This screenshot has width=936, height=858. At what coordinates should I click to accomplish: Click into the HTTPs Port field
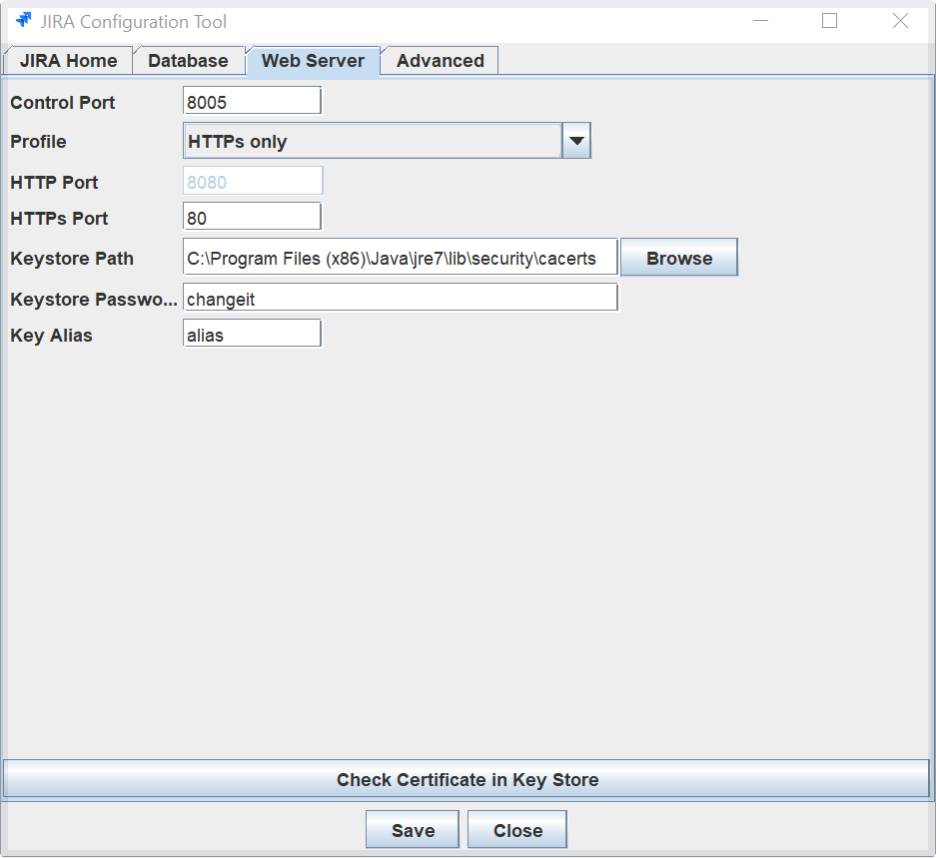[x=252, y=218]
